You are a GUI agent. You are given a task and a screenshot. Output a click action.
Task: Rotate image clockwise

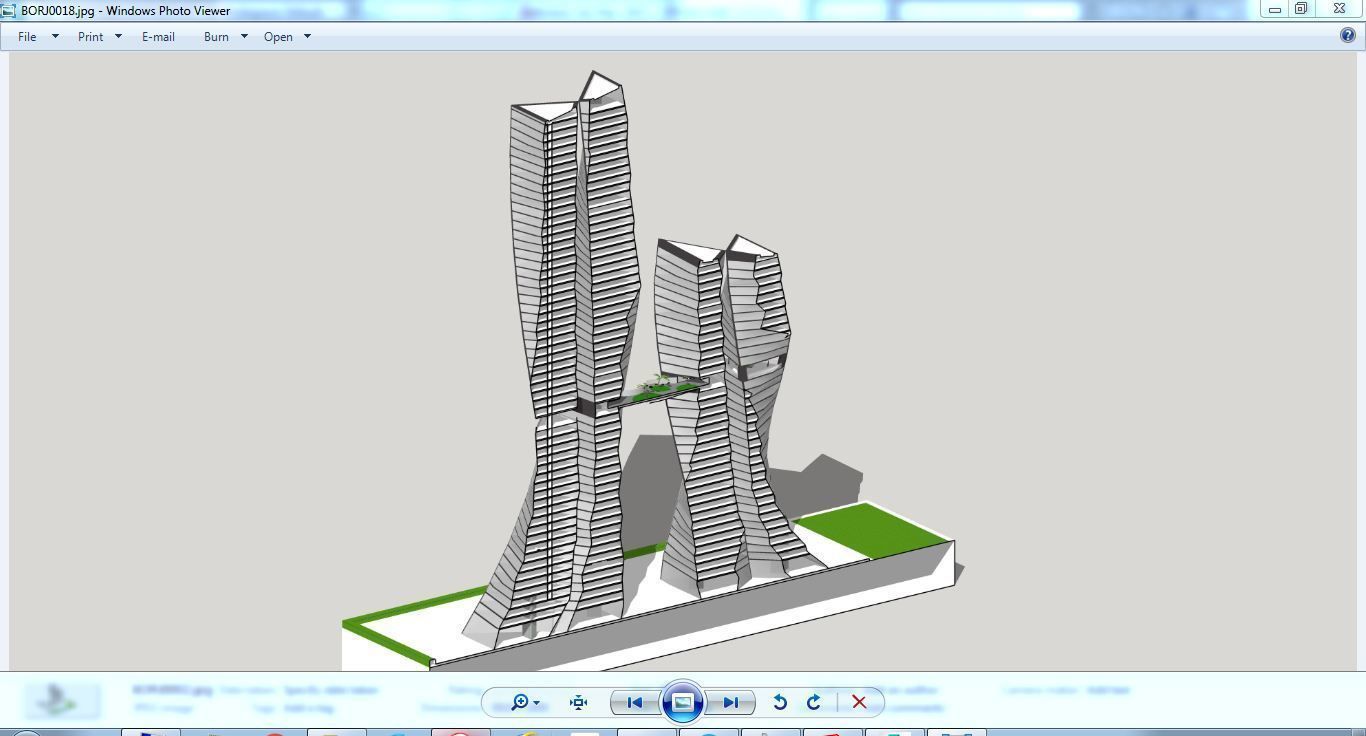click(x=814, y=702)
